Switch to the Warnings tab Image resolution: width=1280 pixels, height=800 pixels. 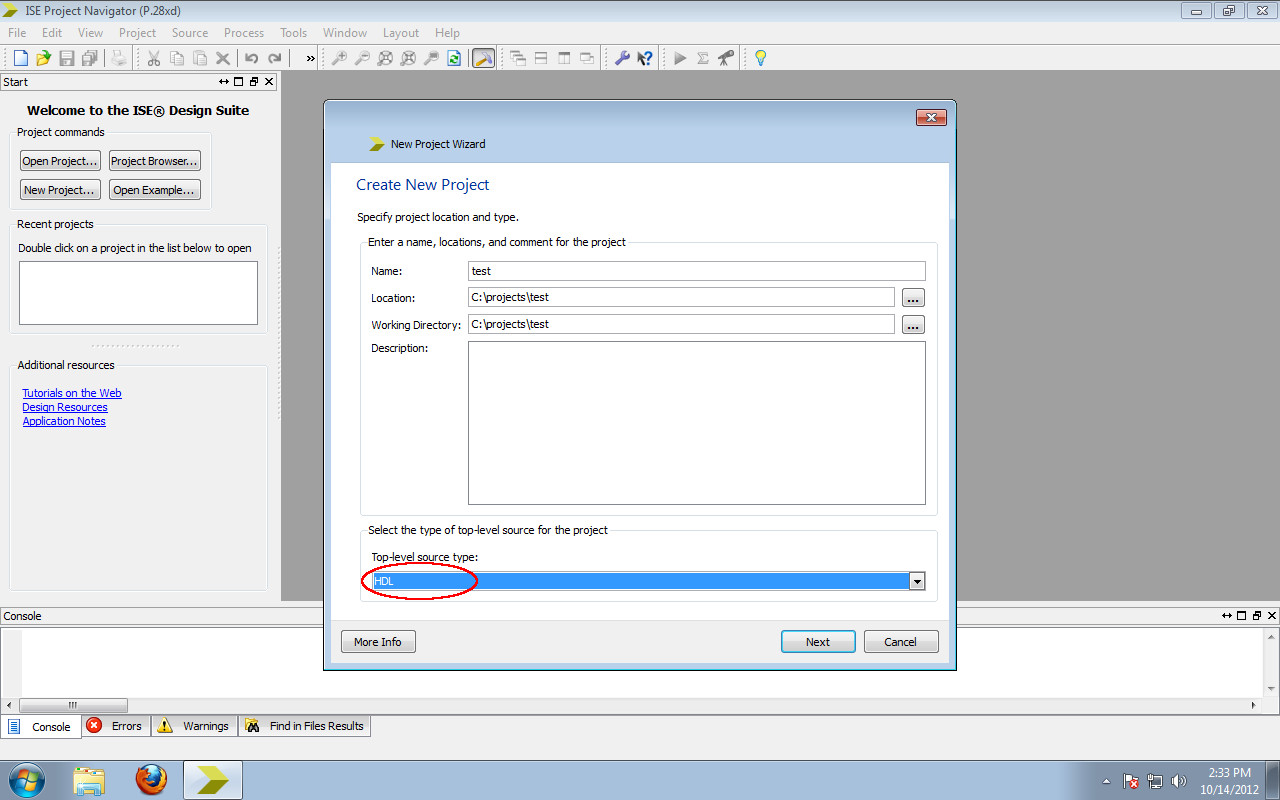coord(194,726)
